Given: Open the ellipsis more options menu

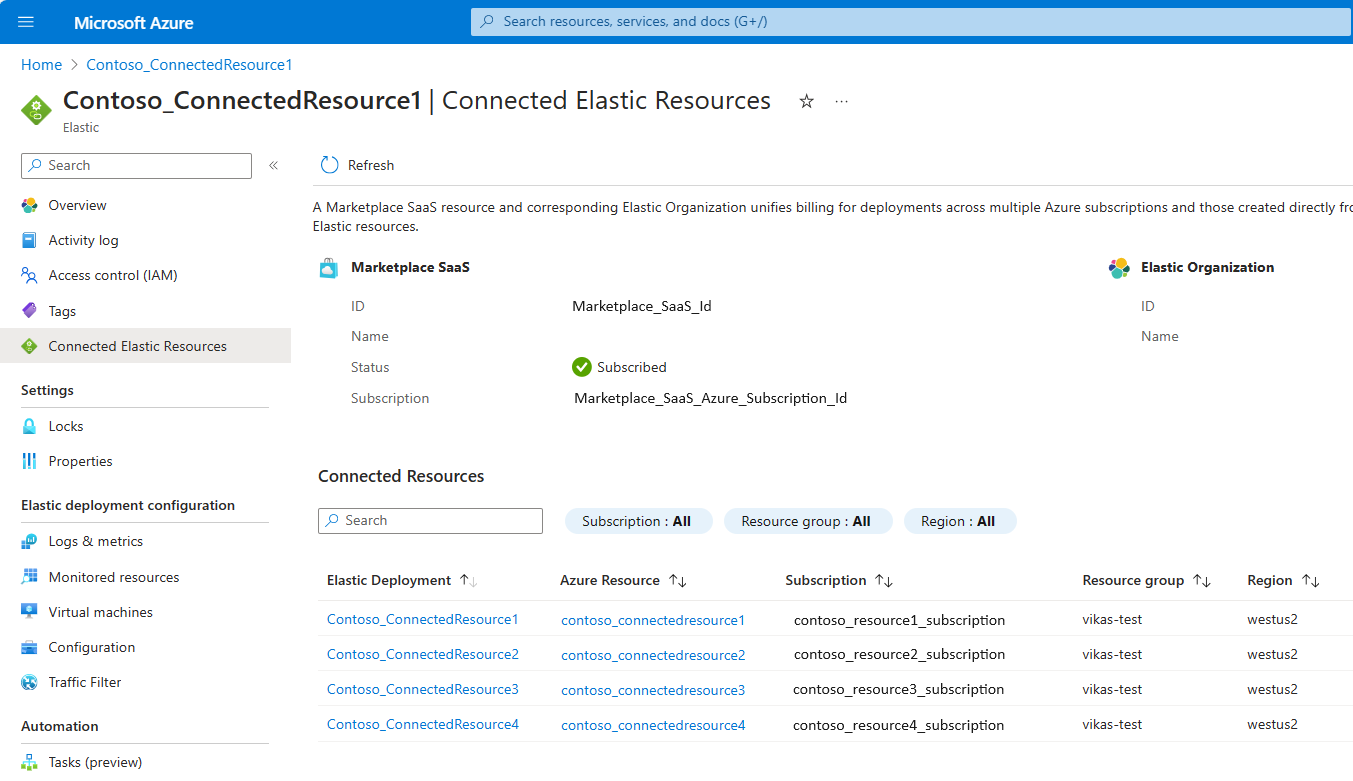Looking at the screenshot, I should (x=841, y=101).
